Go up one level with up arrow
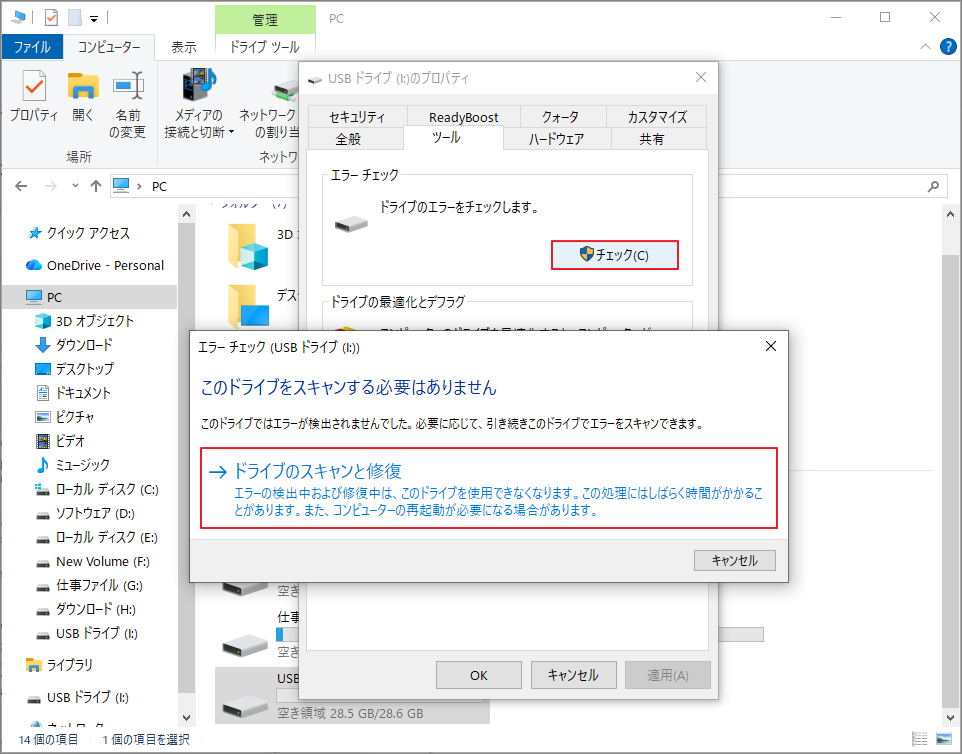Screen dimensions: 962x754 (x=96, y=186)
